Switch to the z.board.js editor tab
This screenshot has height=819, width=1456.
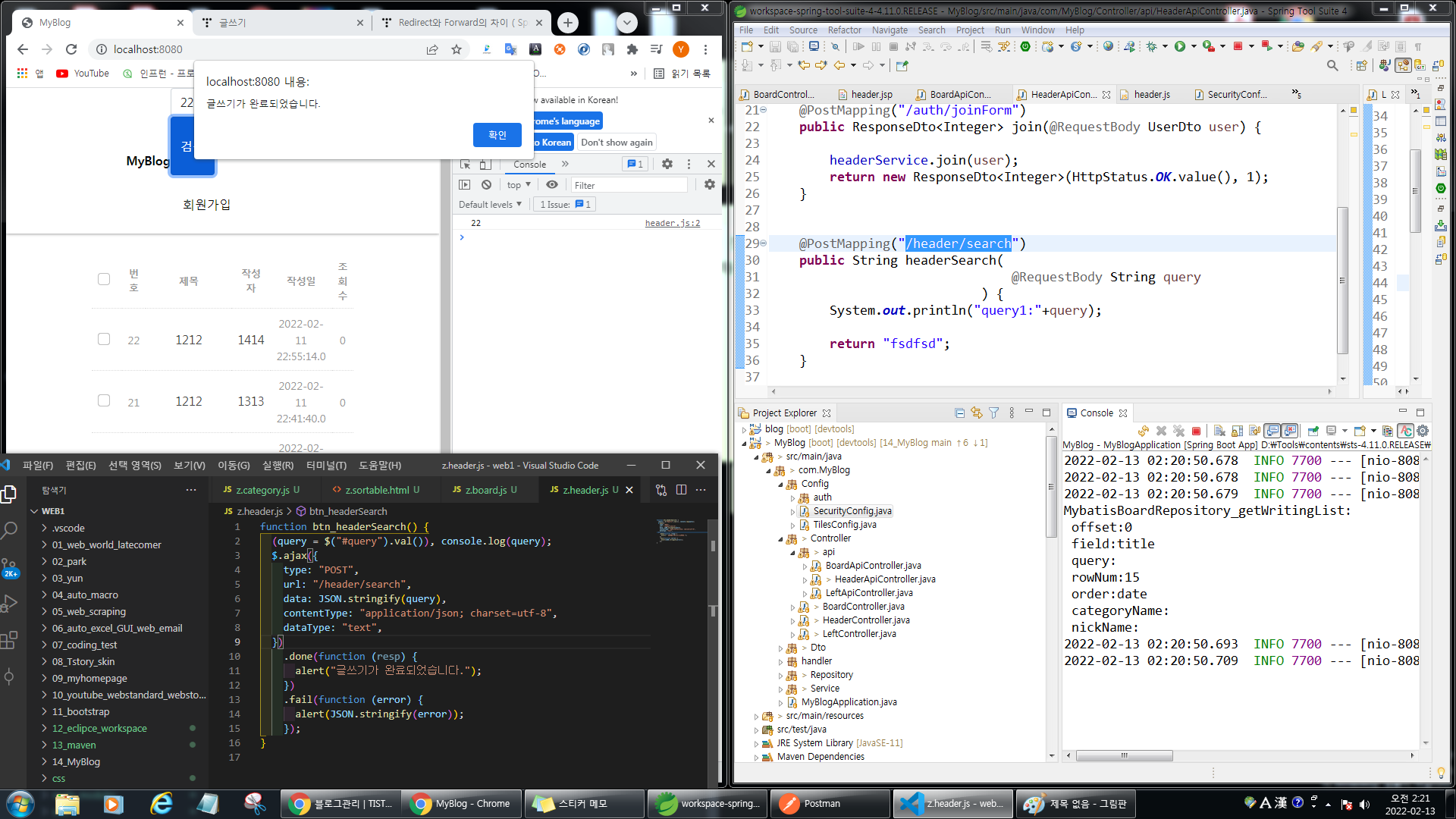pyautogui.click(x=485, y=490)
